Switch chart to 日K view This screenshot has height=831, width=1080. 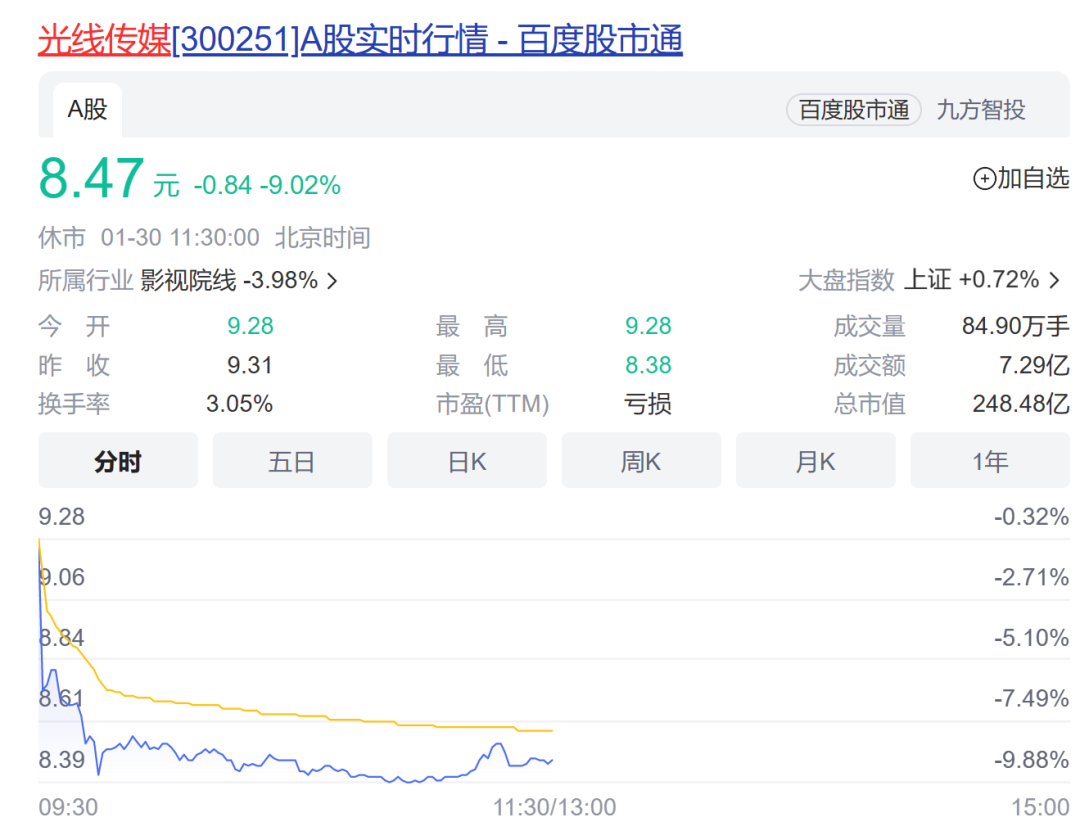(x=467, y=461)
